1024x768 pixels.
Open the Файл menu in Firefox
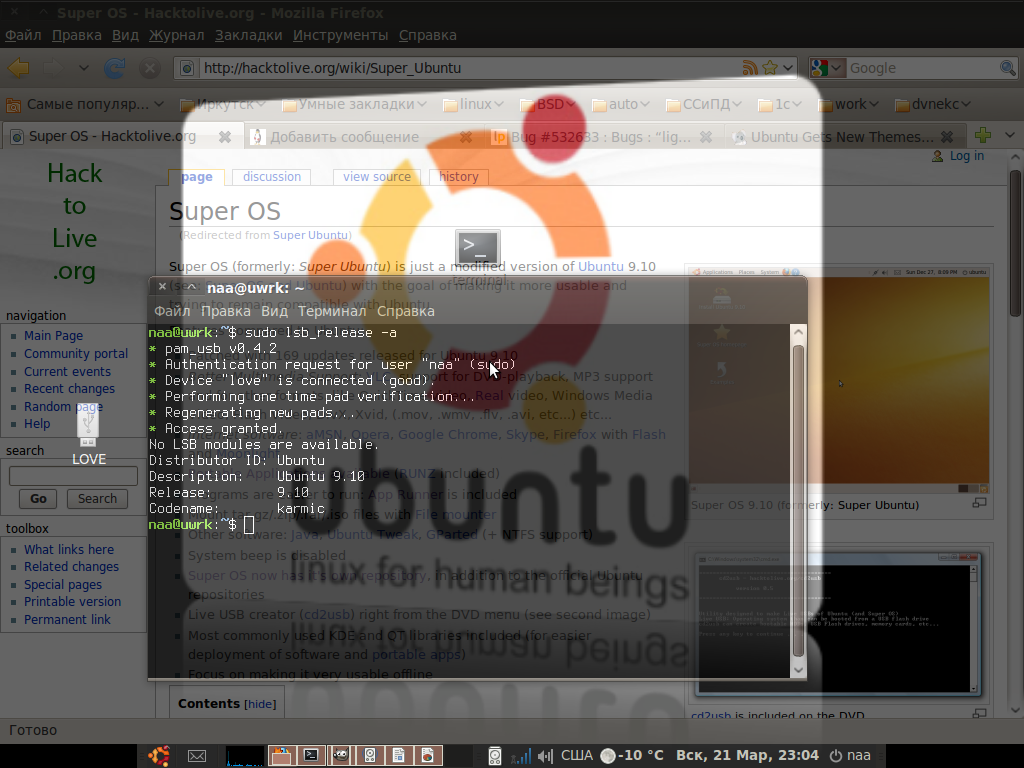click(24, 35)
